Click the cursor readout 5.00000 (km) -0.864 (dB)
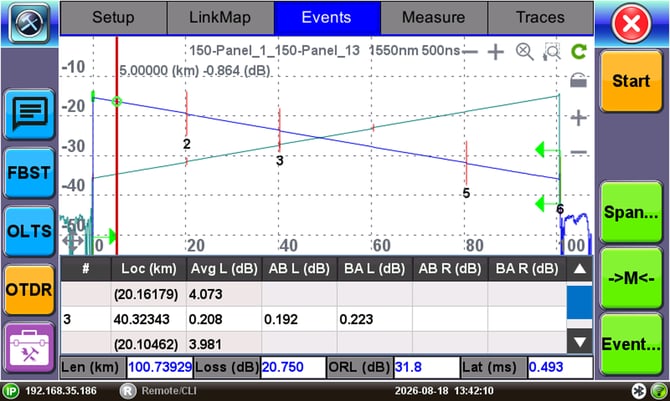The width and height of the screenshot is (670, 401). tap(194, 71)
